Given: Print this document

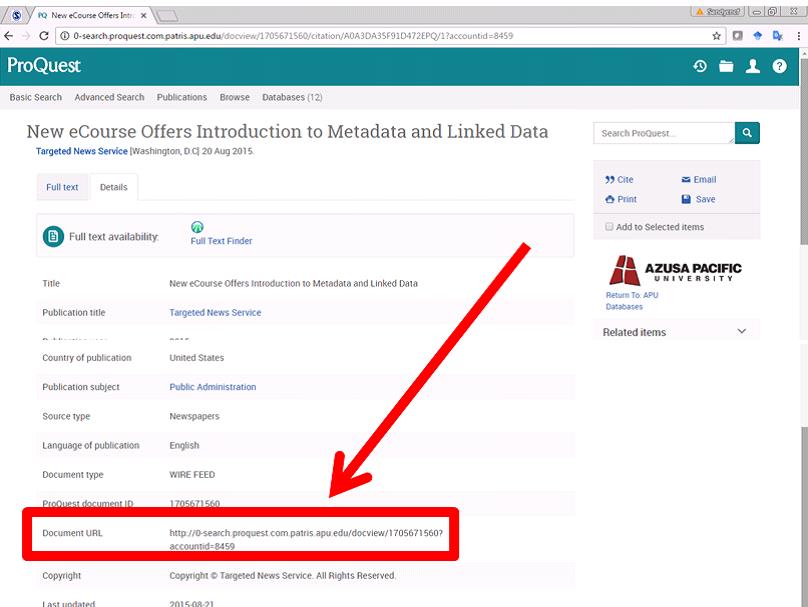Looking at the screenshot, I should [621, 199].
